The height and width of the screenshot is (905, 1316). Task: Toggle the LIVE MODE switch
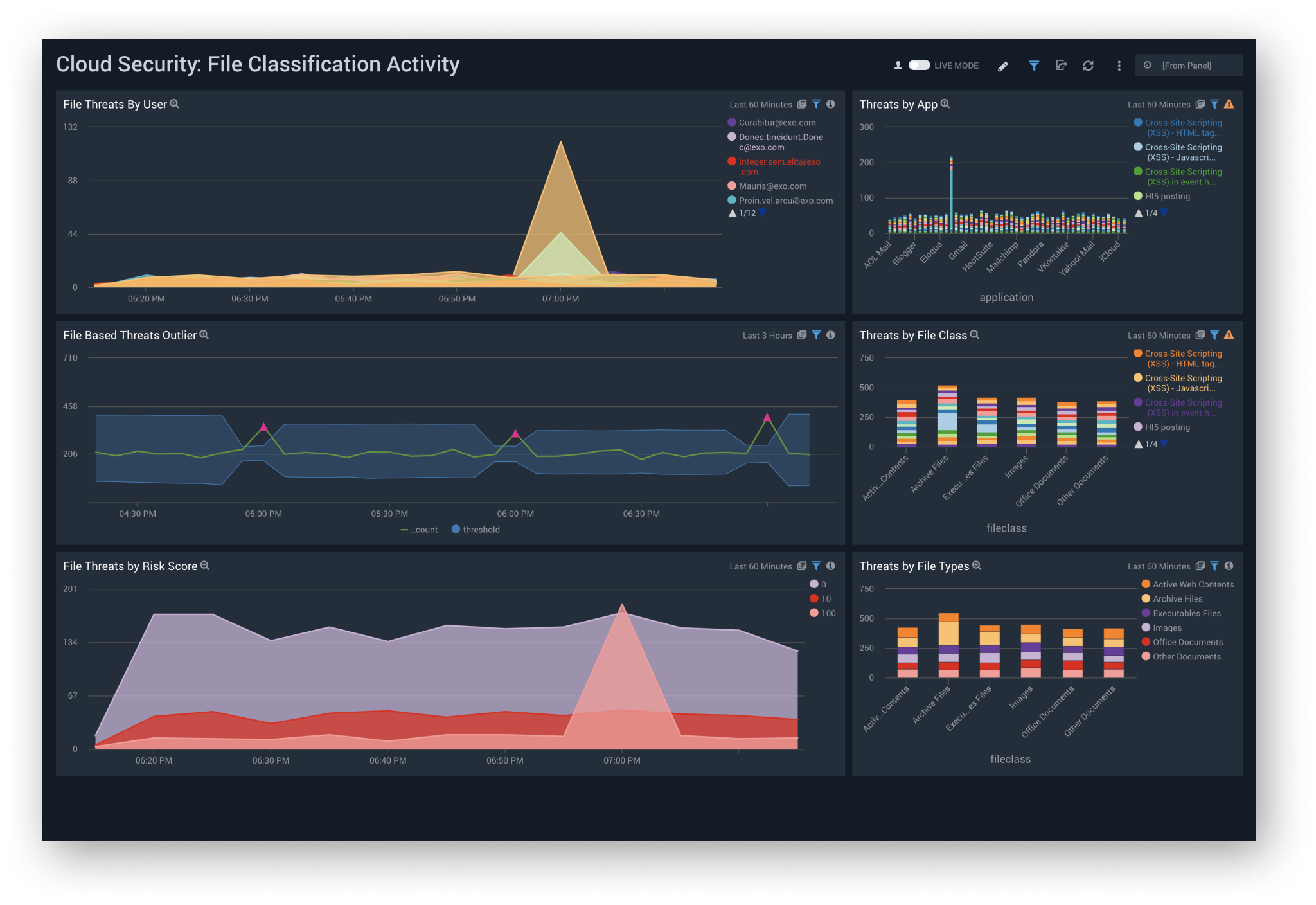point(919,66)
